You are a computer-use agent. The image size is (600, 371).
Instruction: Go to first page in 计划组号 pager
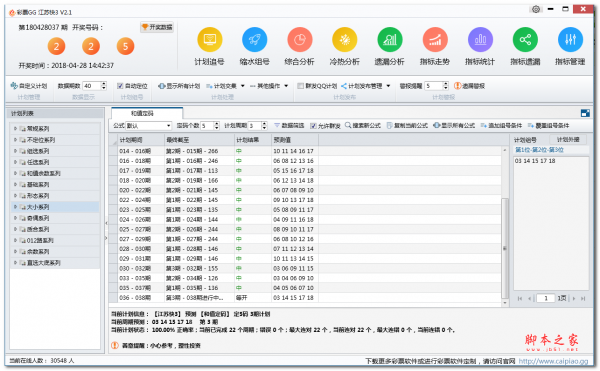(x=520, y=298)
